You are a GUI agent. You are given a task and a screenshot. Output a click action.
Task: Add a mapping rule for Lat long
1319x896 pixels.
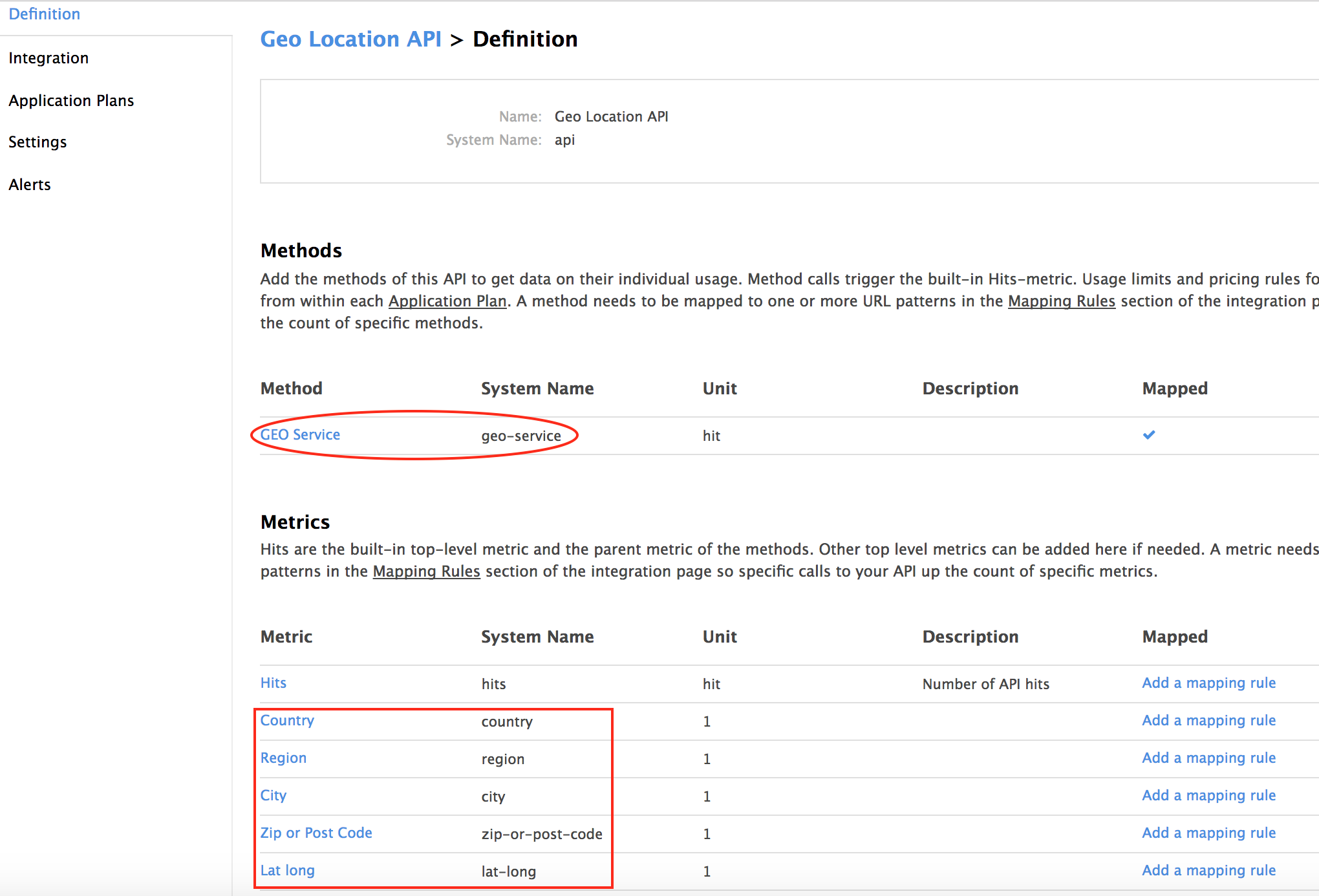click(x=1208, y=871)
